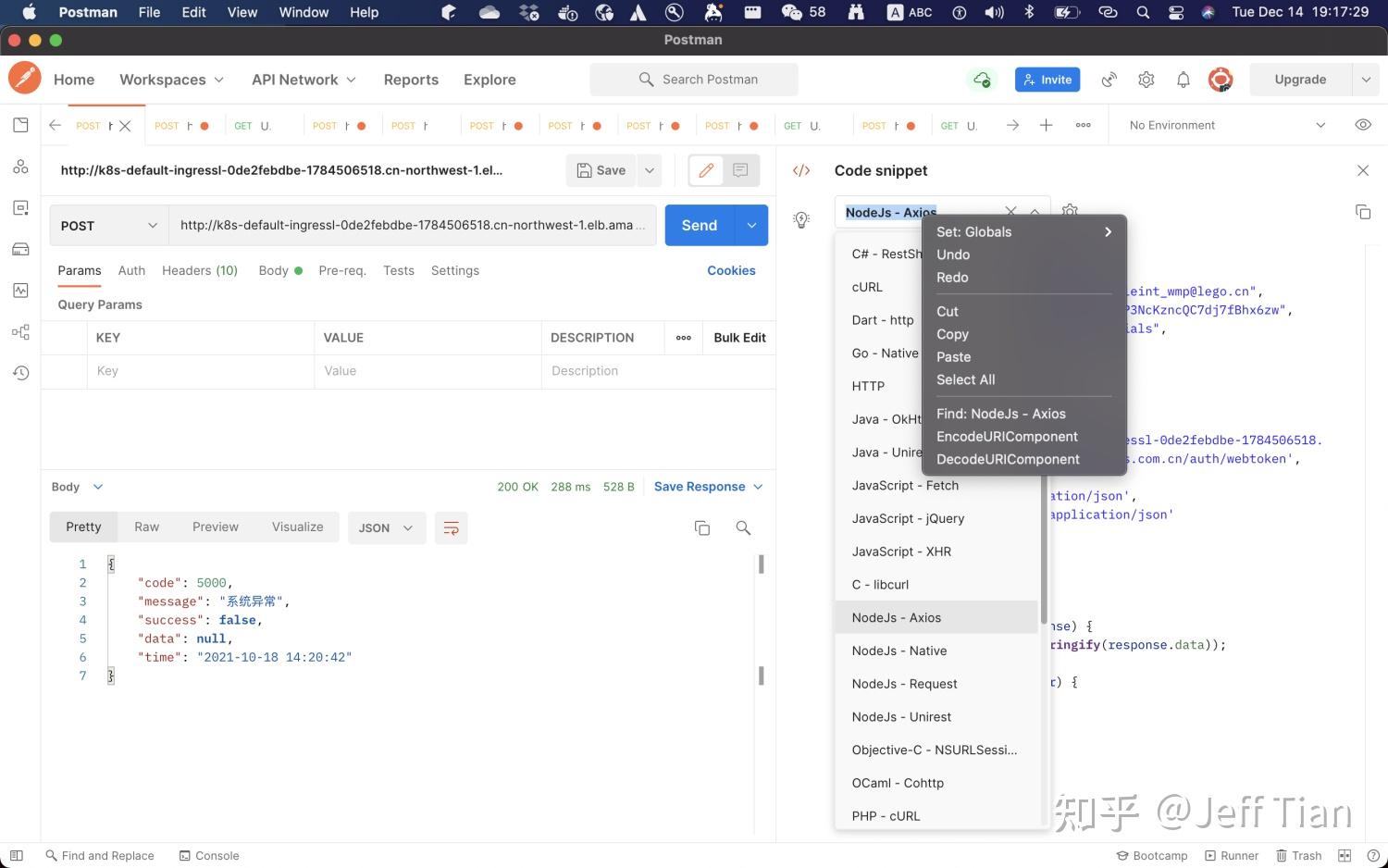Open the No Environment selector
Screen dimensions: 1388x868
1227,125
